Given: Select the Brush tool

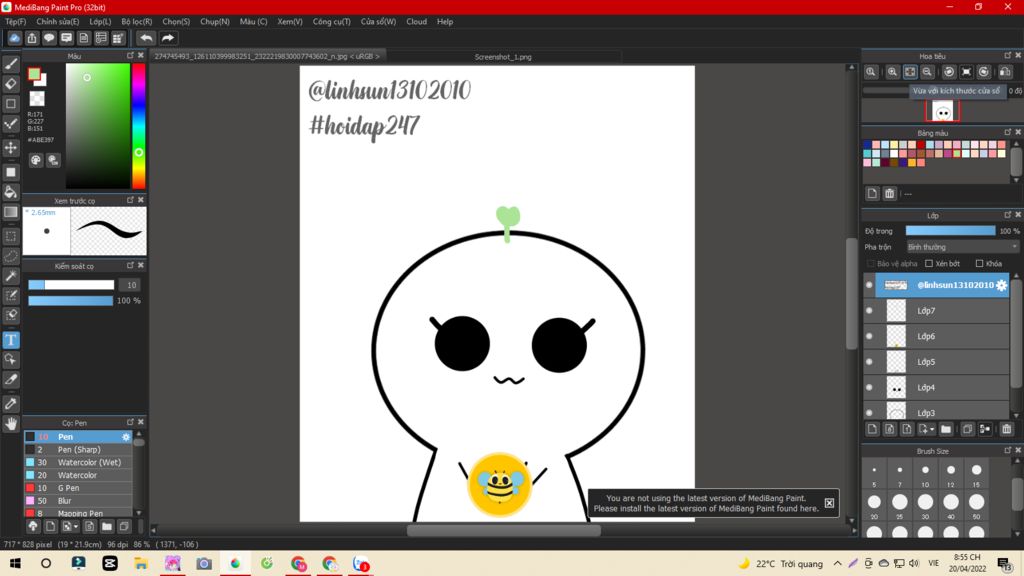Looking at the screenshot, I should point(11,64).
